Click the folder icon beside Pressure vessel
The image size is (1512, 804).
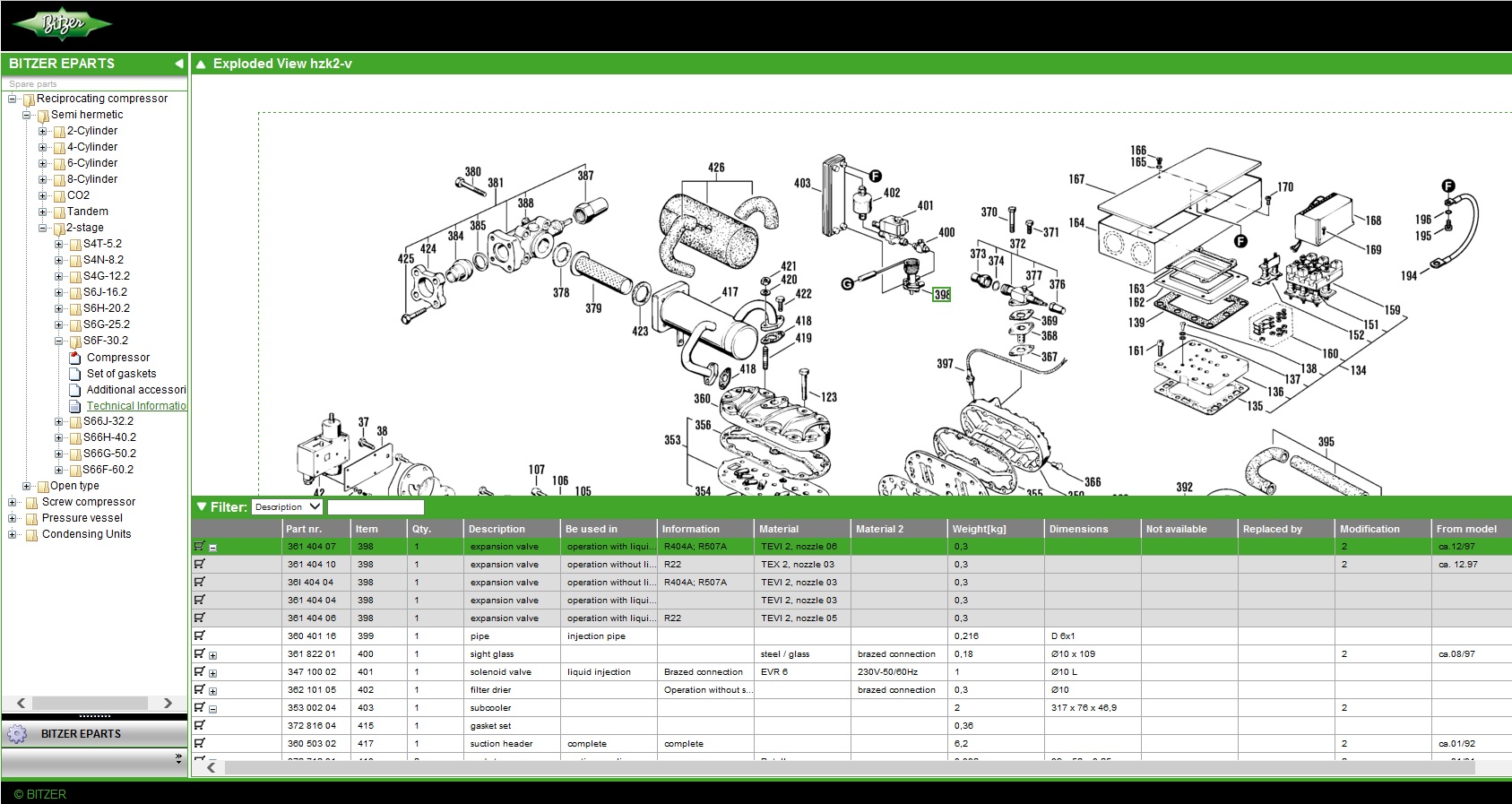(31, 519)
